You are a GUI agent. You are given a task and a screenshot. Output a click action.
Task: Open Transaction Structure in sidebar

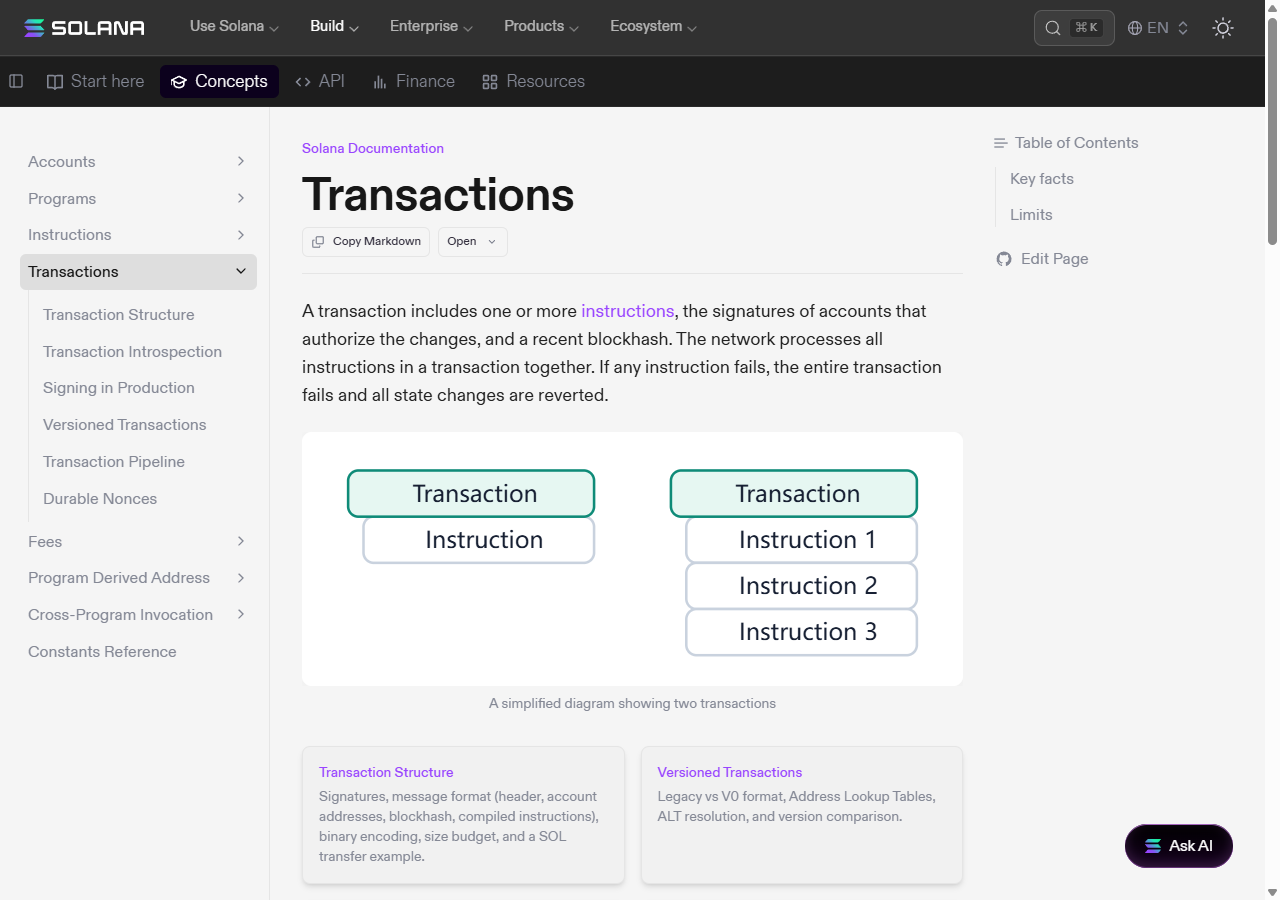pos(119,315)
